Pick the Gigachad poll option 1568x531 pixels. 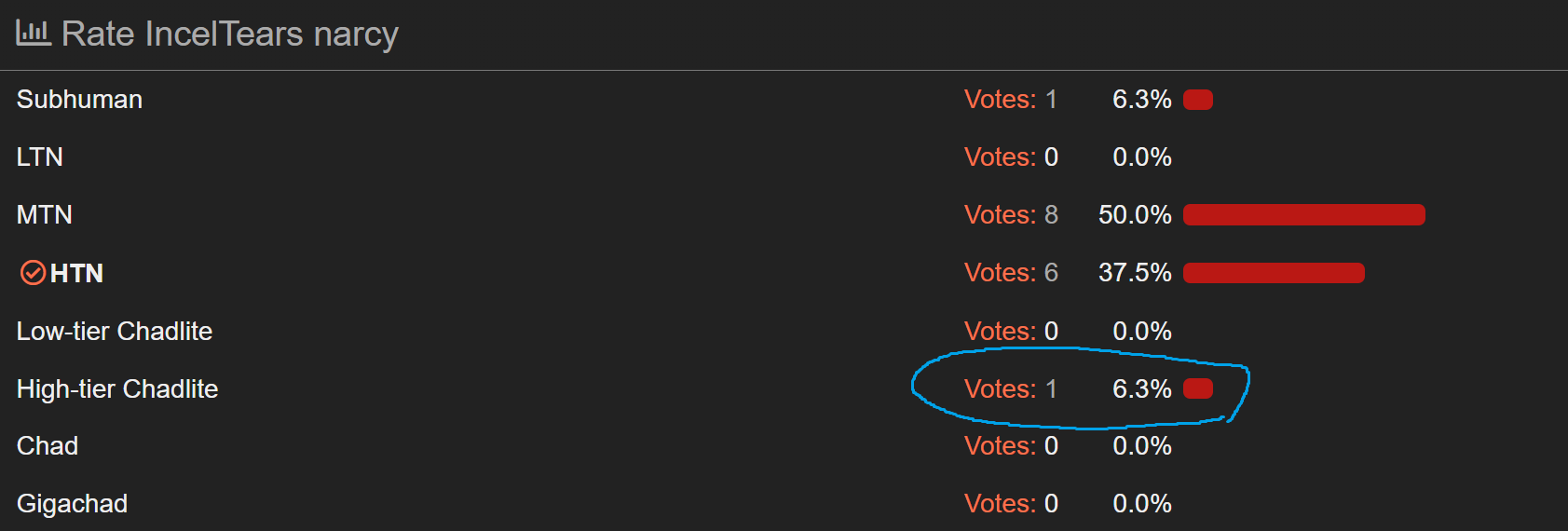[x=73, y=504]
